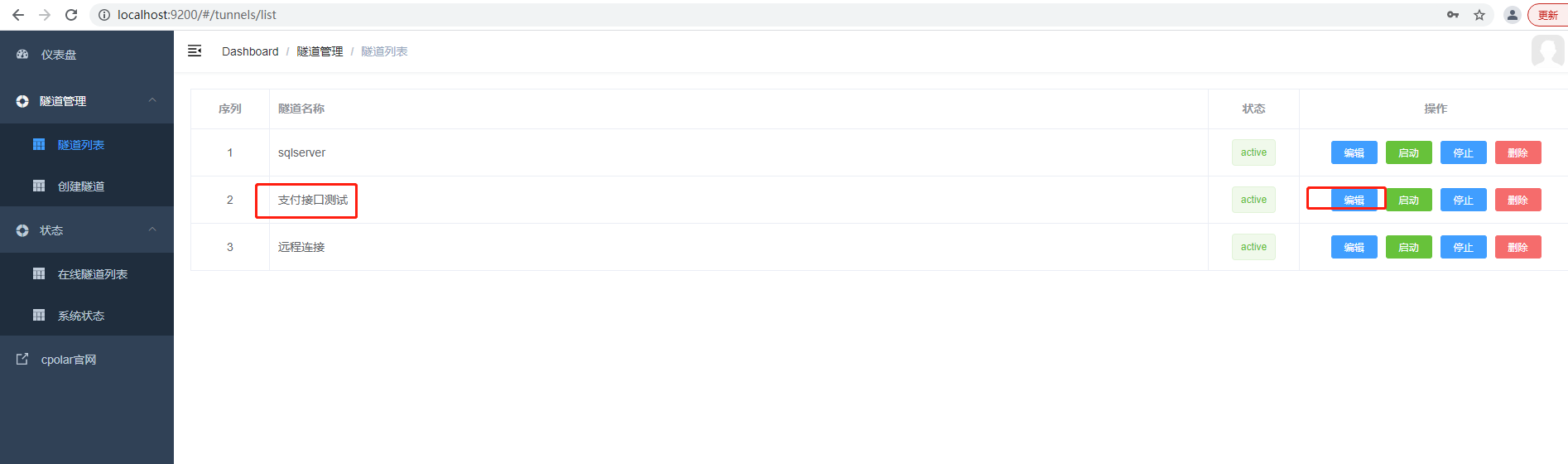1568x464 pixels.
Task: Open the 仪表盘 dashboard icon
Action: (22, 55)
